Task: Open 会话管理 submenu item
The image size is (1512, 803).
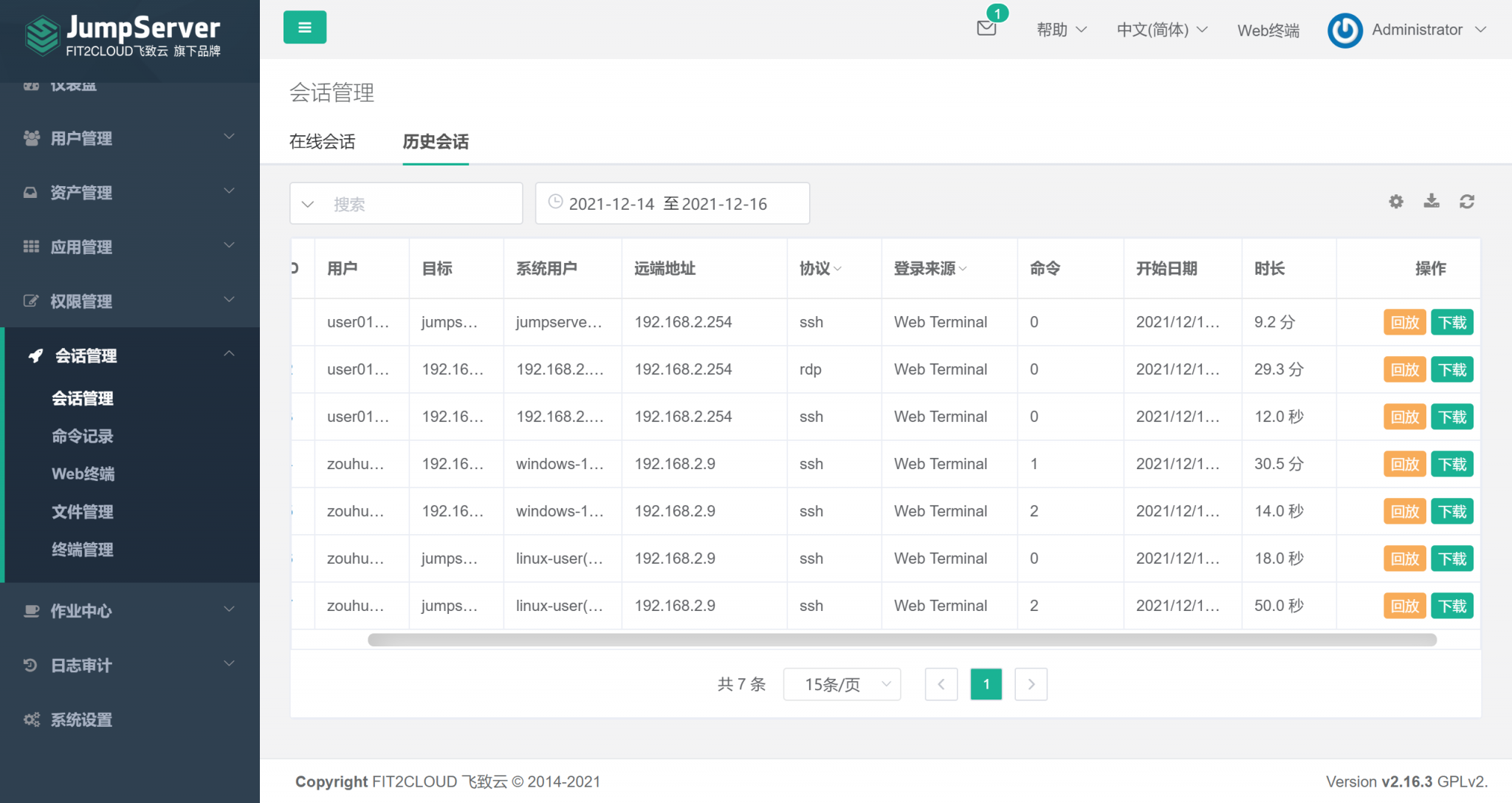Action: click(83, 399)
